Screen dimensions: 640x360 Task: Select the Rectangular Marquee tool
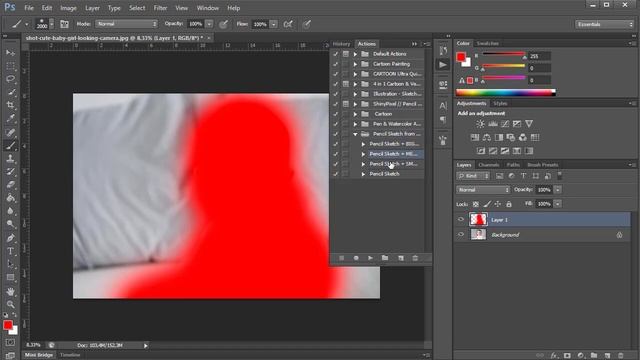(x=11, y=66)
